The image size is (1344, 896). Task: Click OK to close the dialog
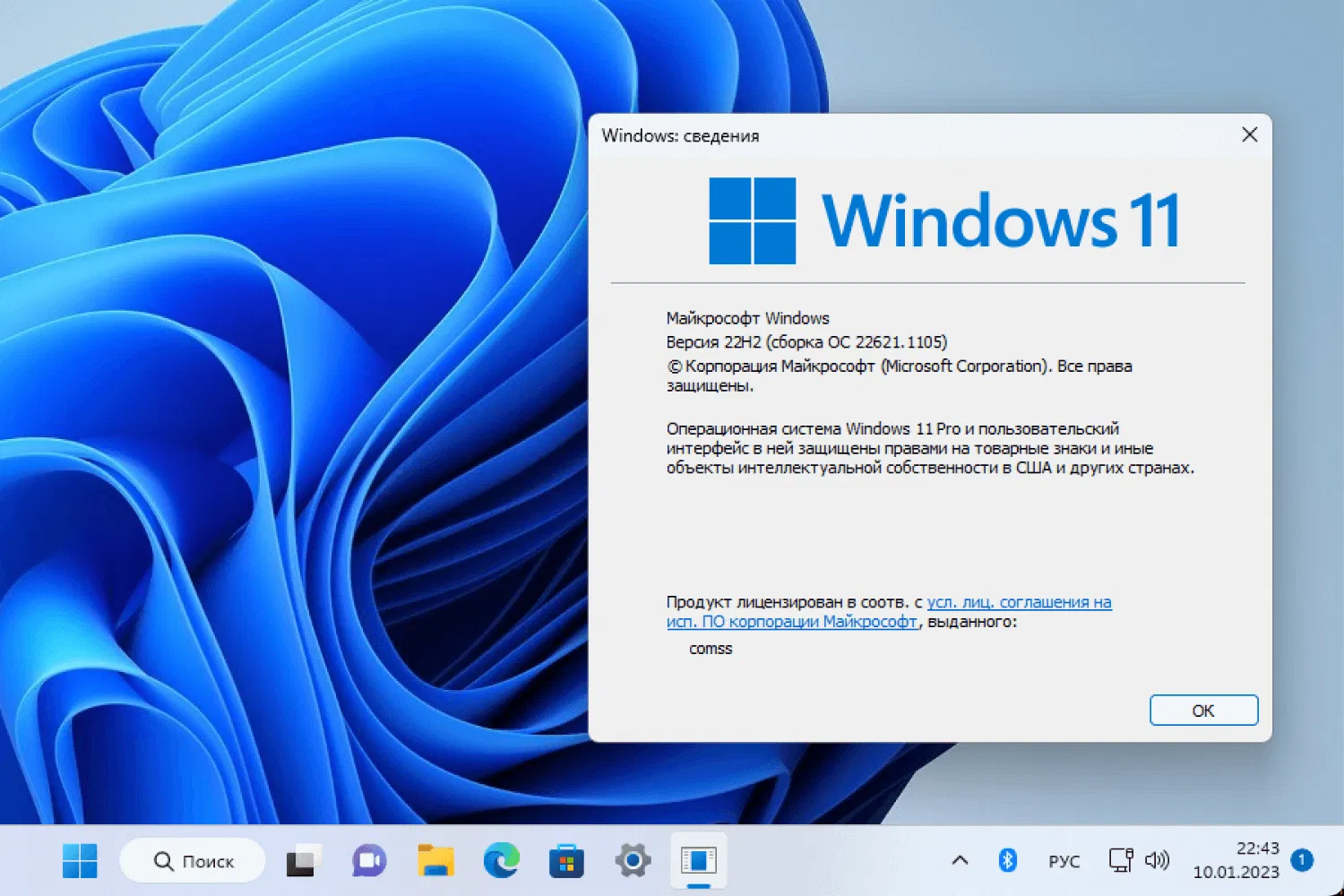coord(1203,710)
